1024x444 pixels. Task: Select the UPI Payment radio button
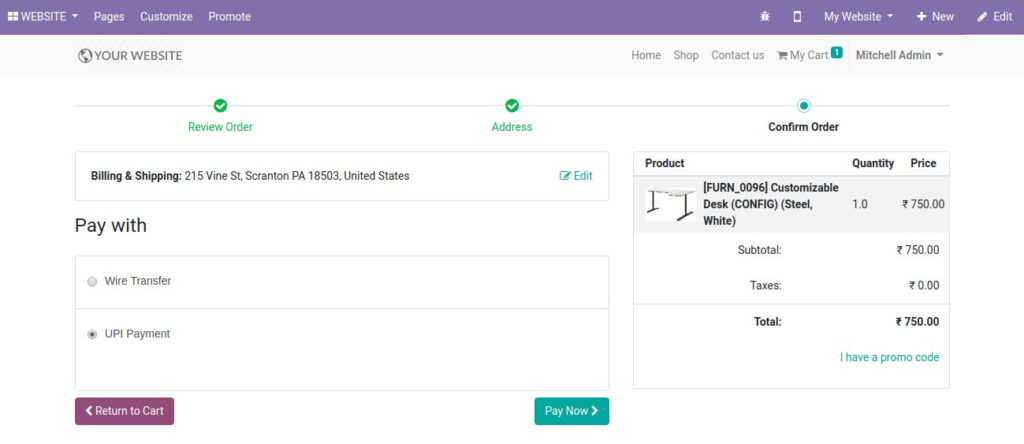click(93, 334)
